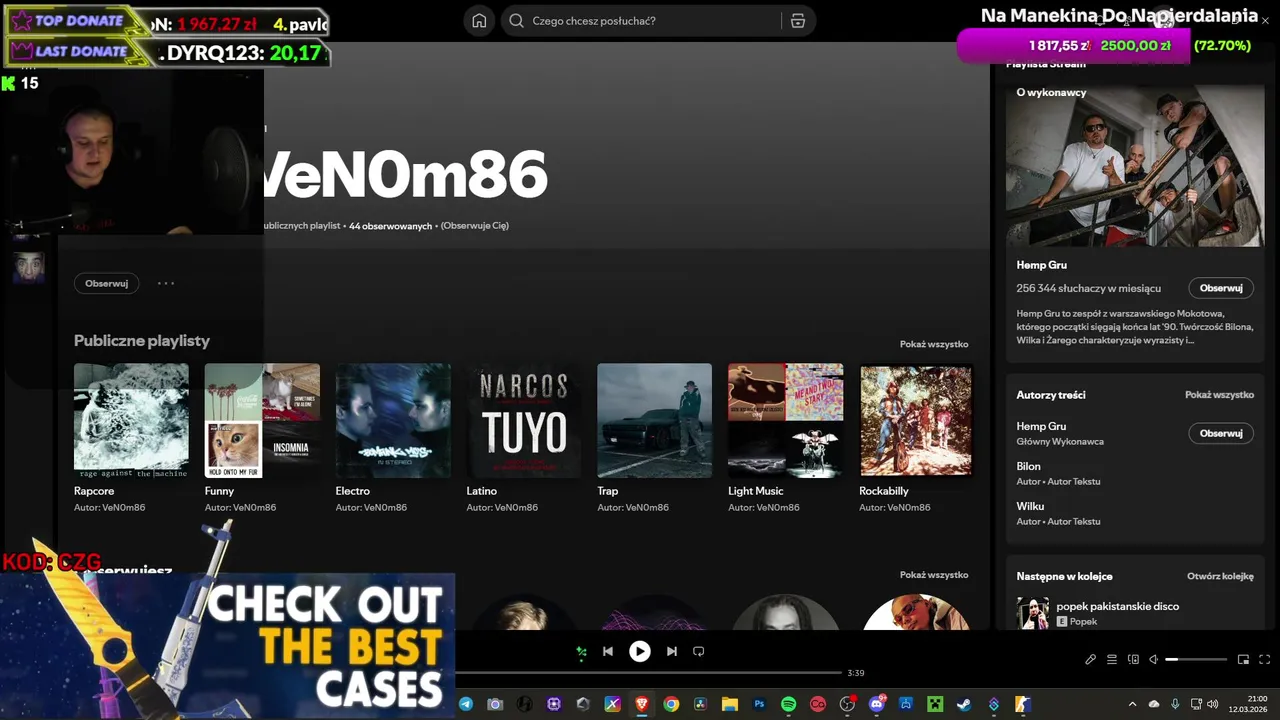Toggle smart shuffle in player bar
Viewport: 1280px width, 720px height.
pos(581,652)
